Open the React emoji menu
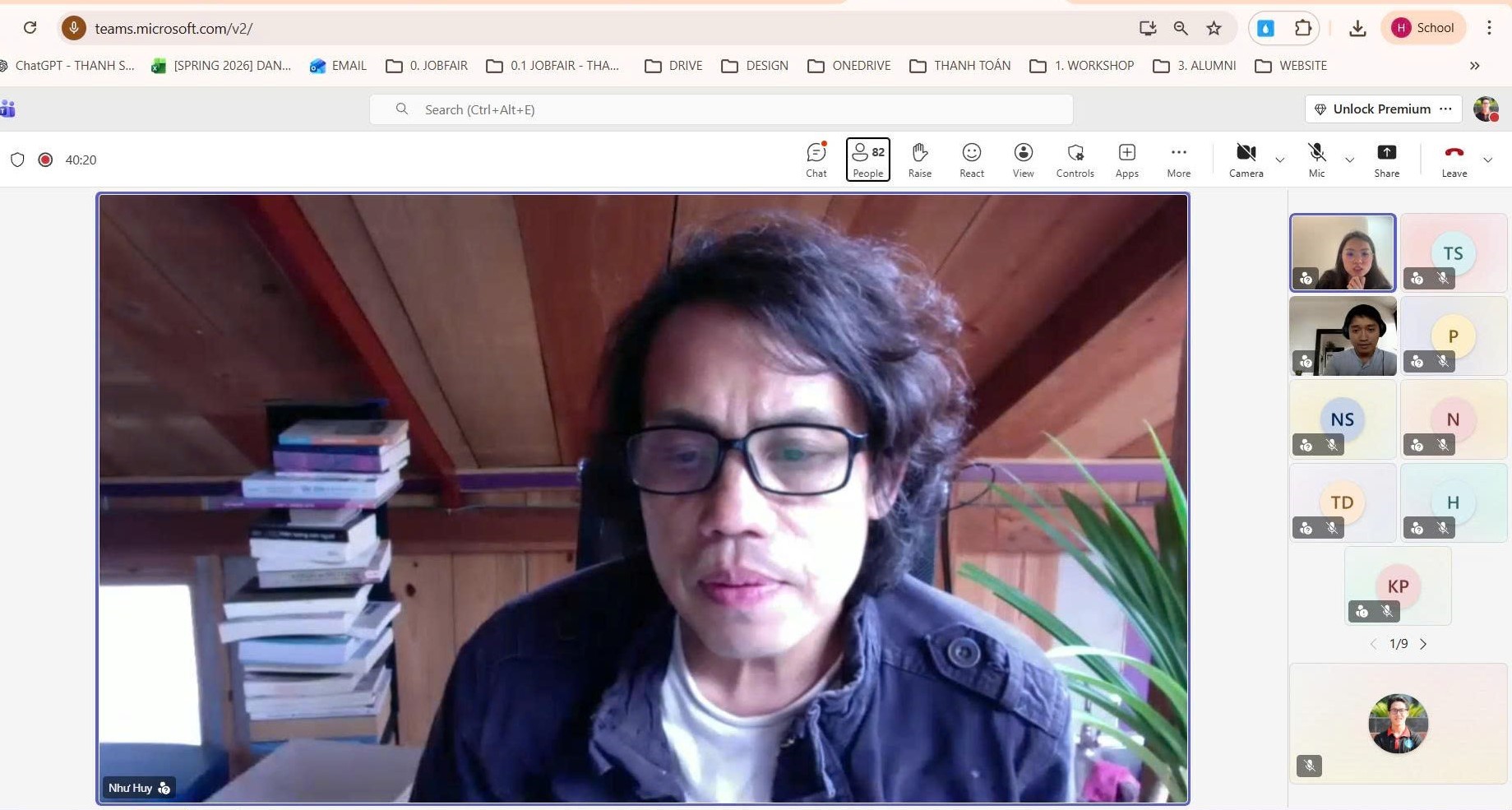 tap(971, 160)
